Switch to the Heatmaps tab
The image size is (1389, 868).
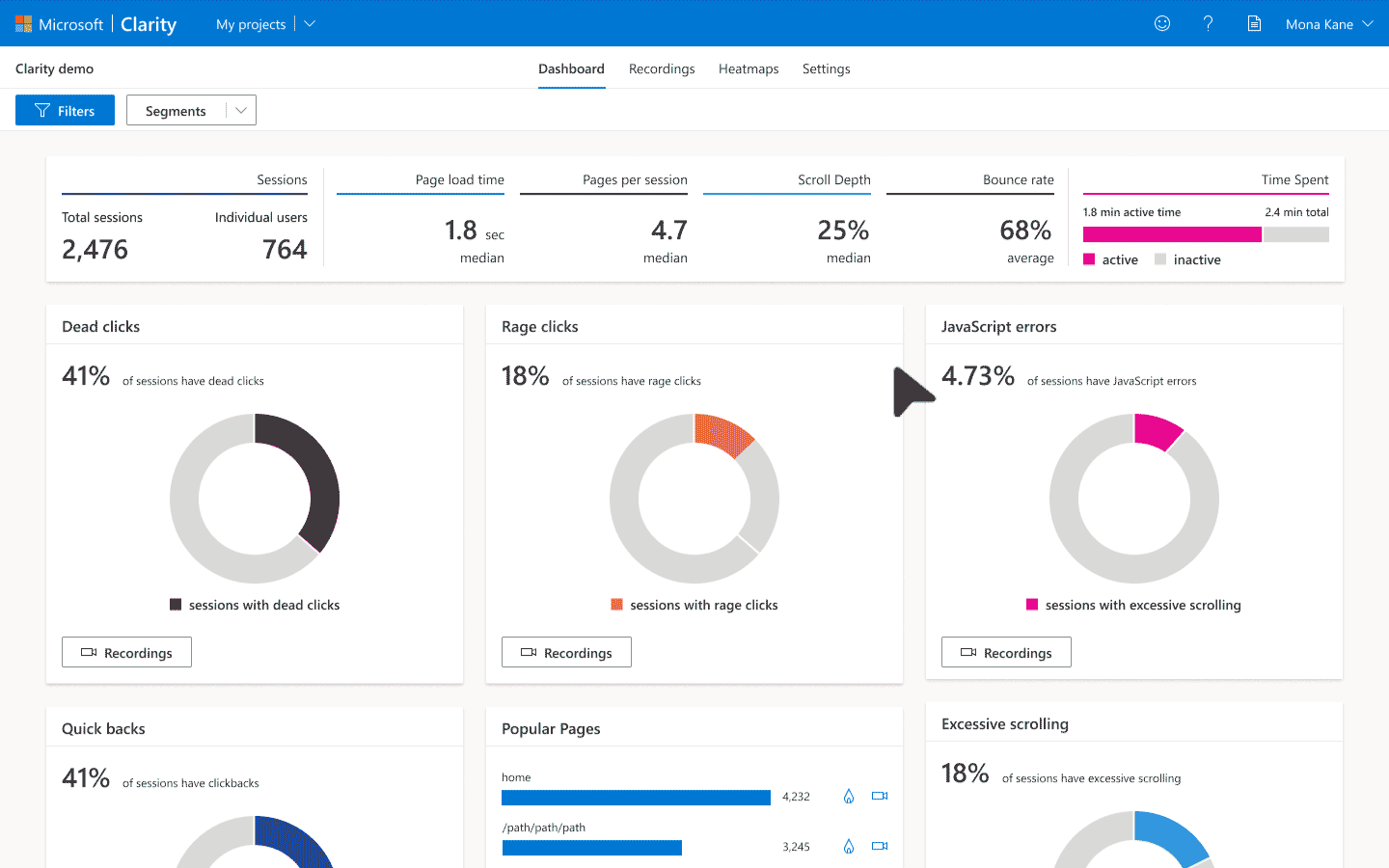click(x=749, y=68)
